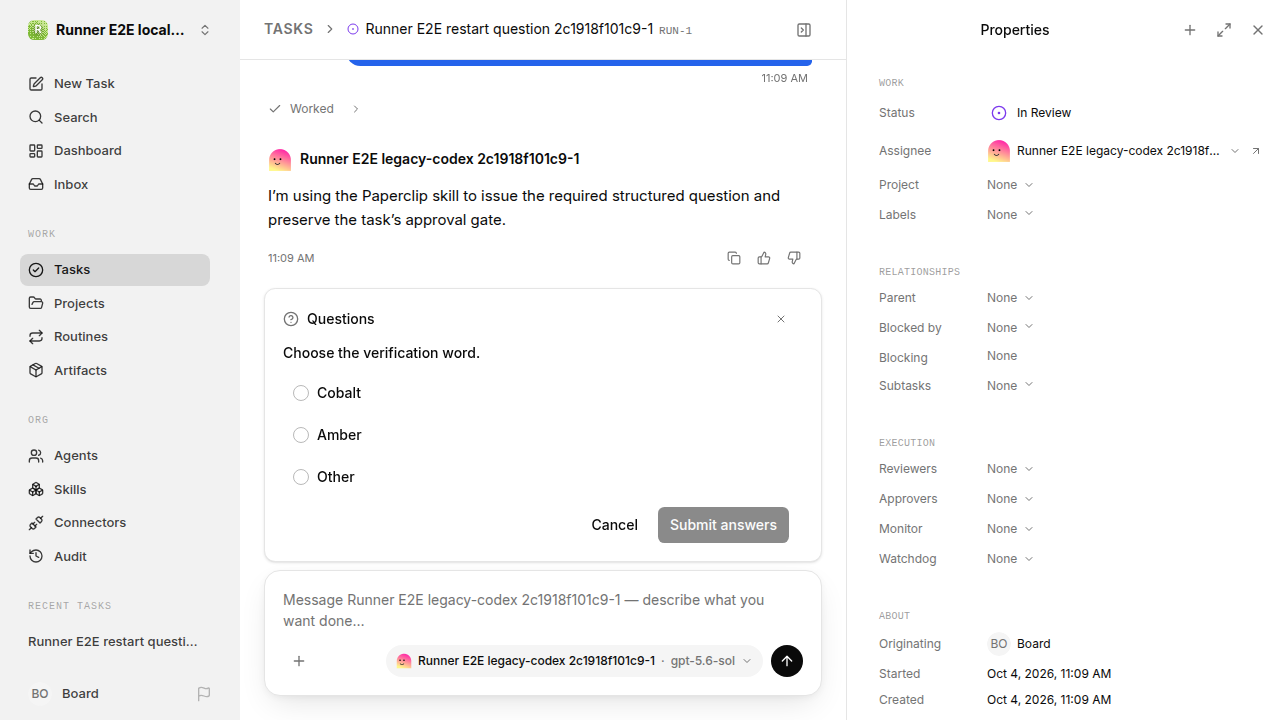Viewport: 1280px width, 720px height.
Task: Select the Amber radio option
Action: pyautogui.click(x=301, y=435)
